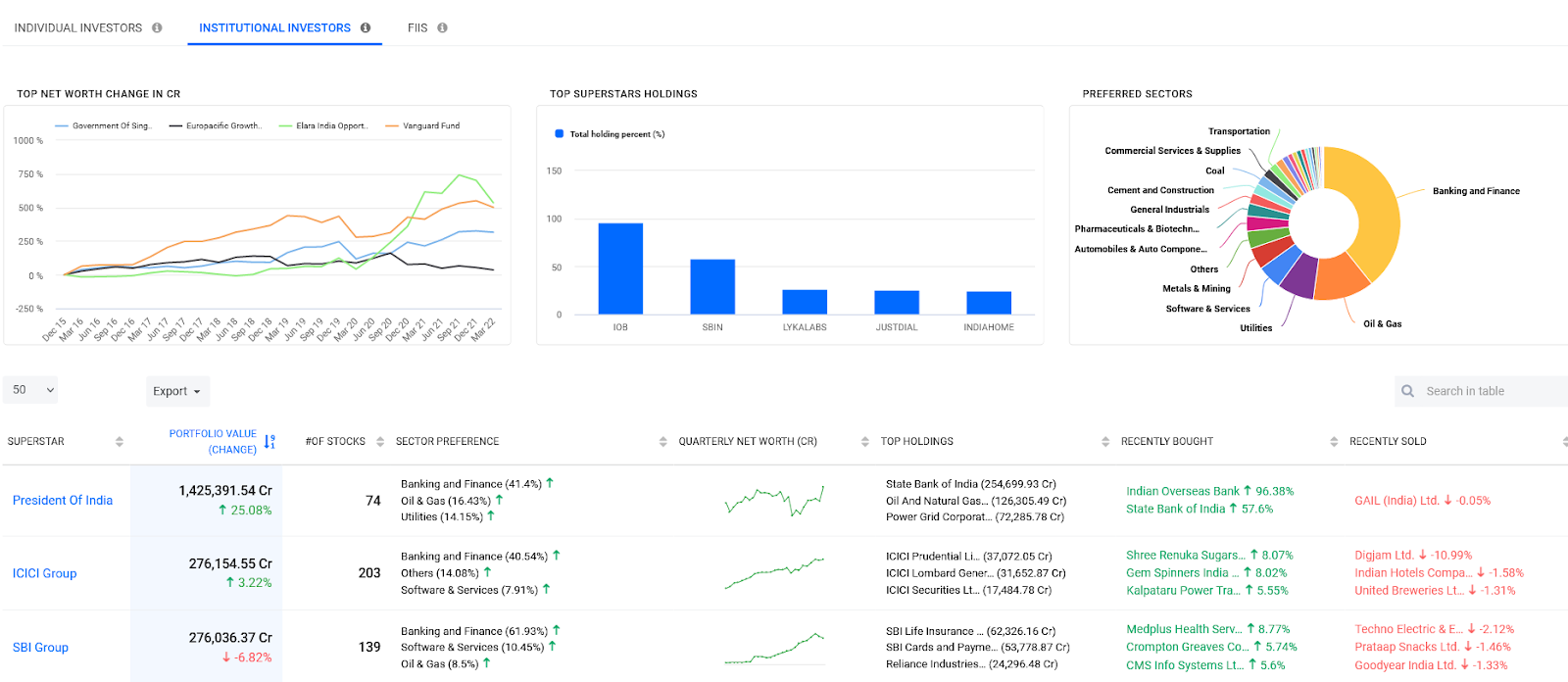Image resolution: width=1568 pixels, height=682 pixels.
Task: Sort by Recently Bought column arrows
Action: point(1334,442)
